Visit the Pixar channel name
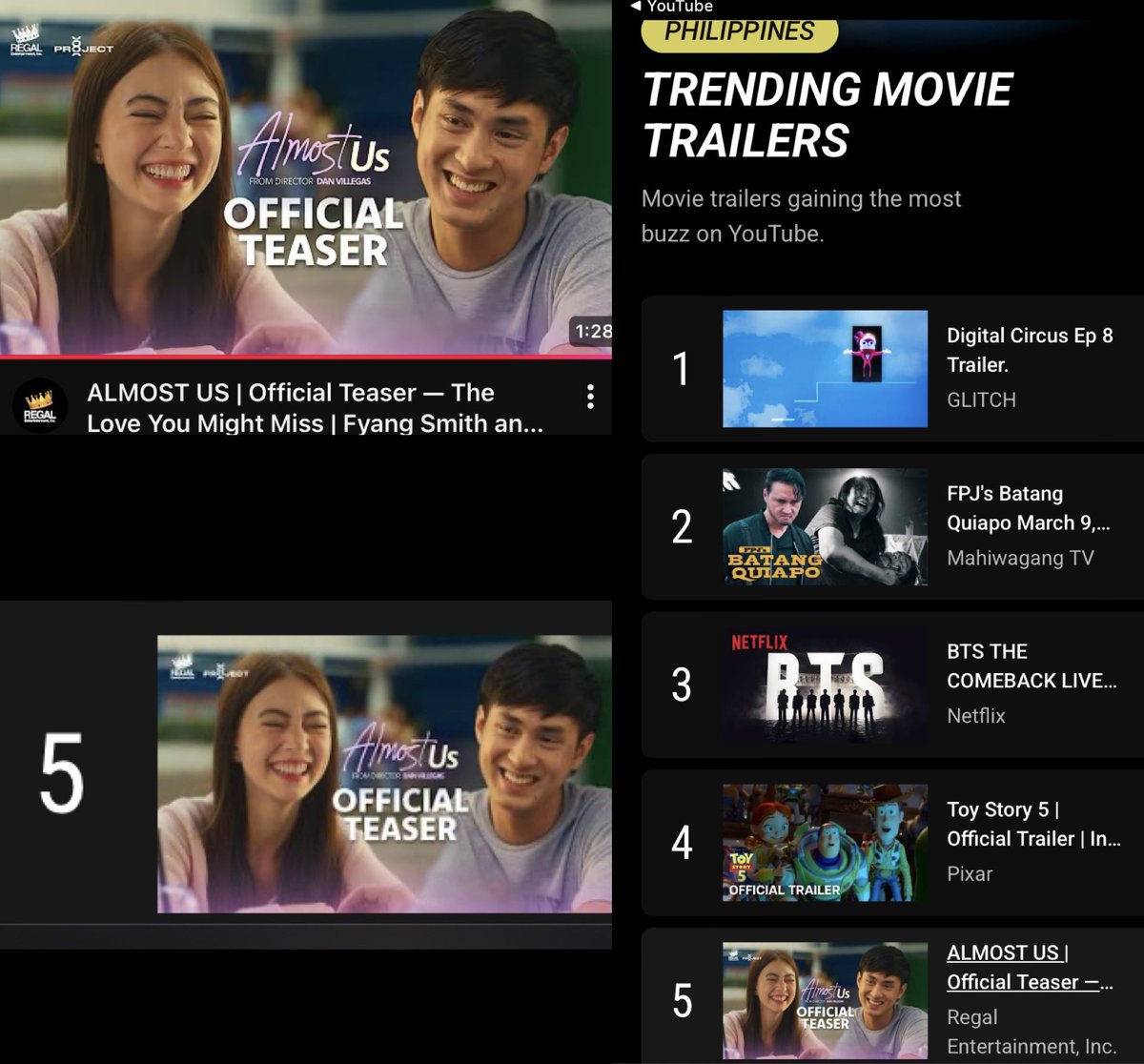 (x=970, y=874)
